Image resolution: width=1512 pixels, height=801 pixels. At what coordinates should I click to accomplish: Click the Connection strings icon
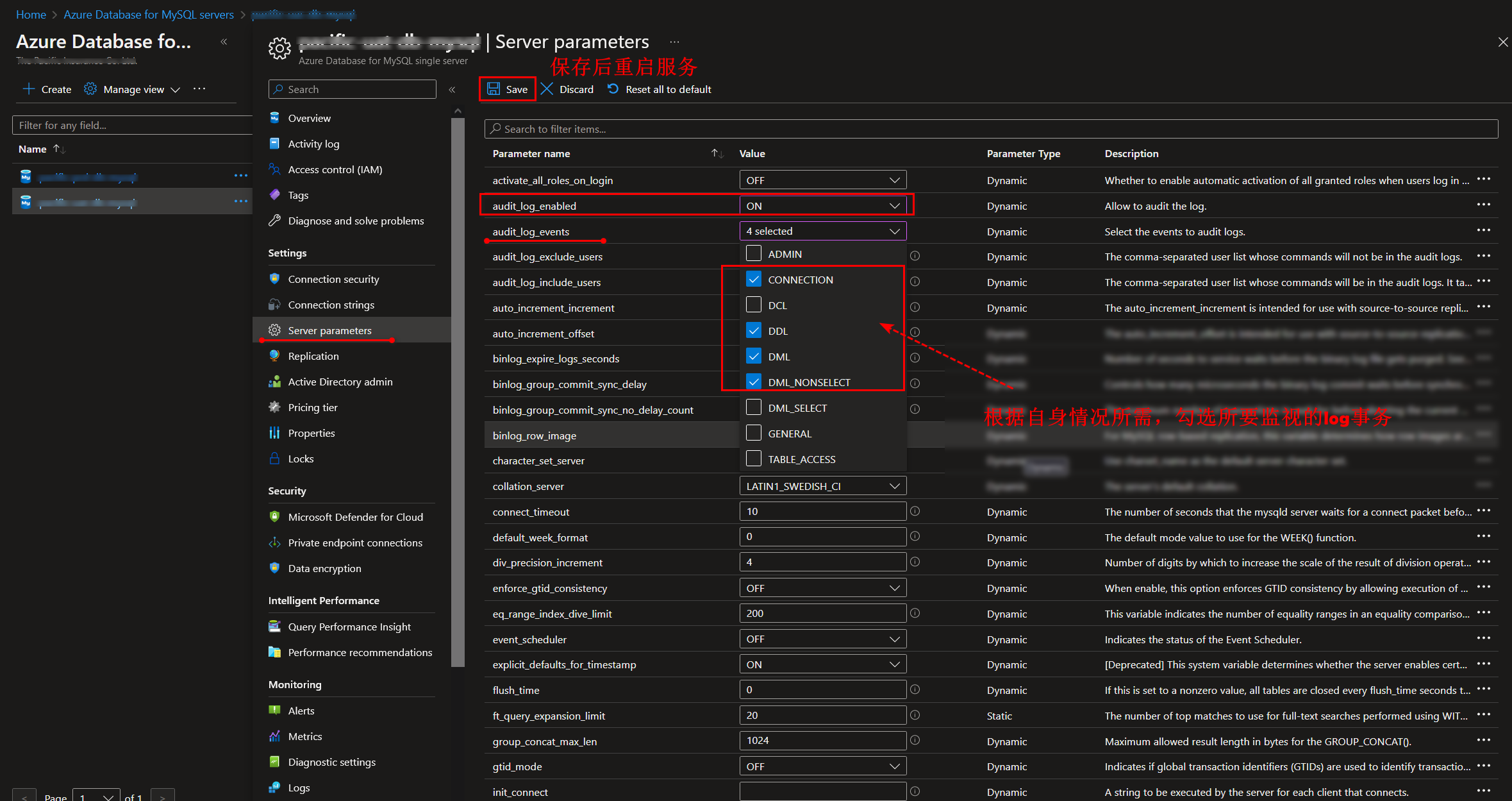[x=274, y=305]
